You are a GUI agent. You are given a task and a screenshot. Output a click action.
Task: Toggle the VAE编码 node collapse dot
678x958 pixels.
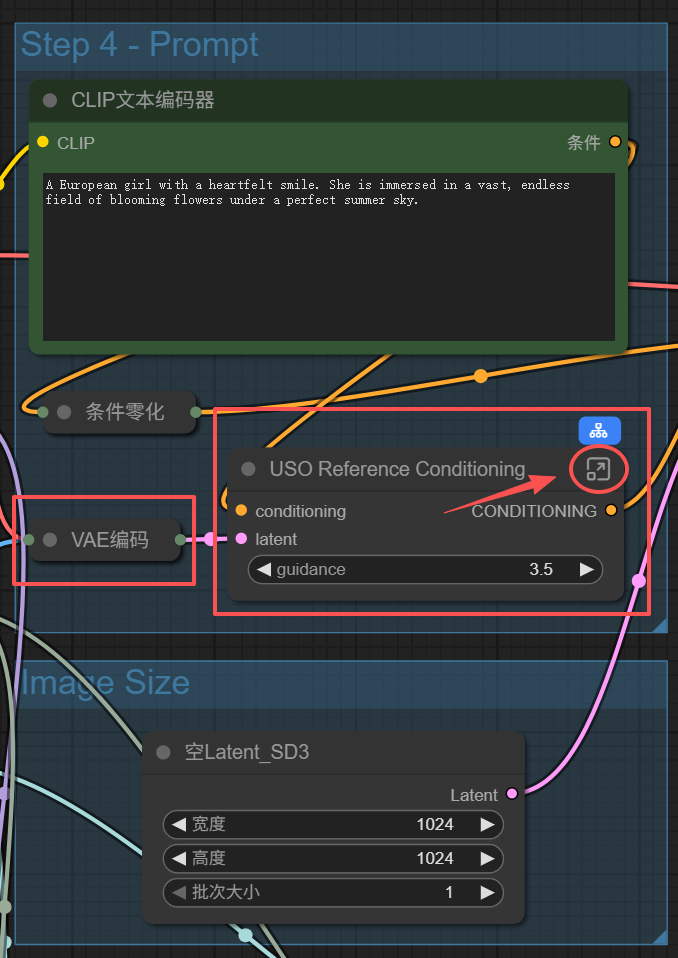[50, 539]
